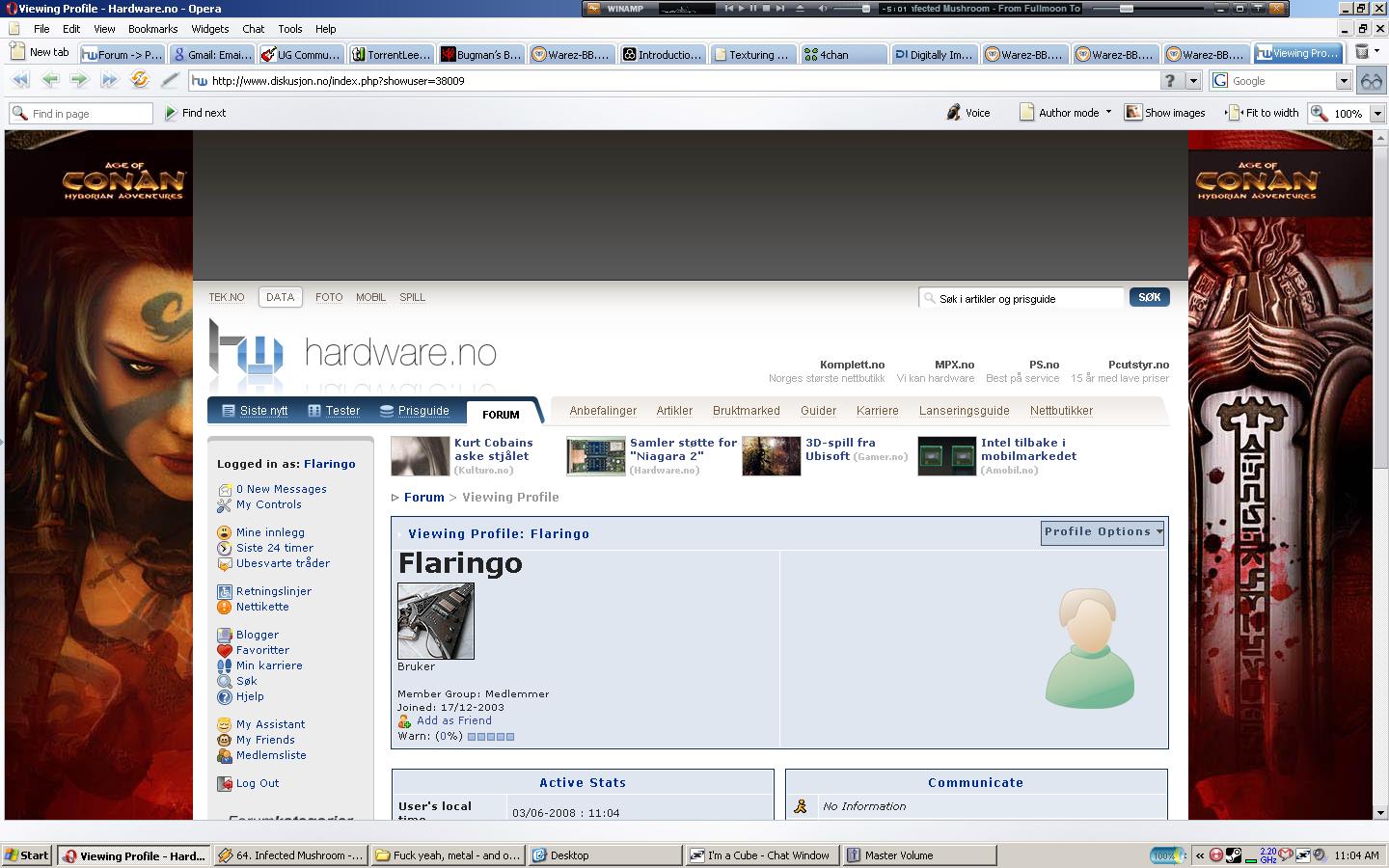Click Add as Friend link

453,720
